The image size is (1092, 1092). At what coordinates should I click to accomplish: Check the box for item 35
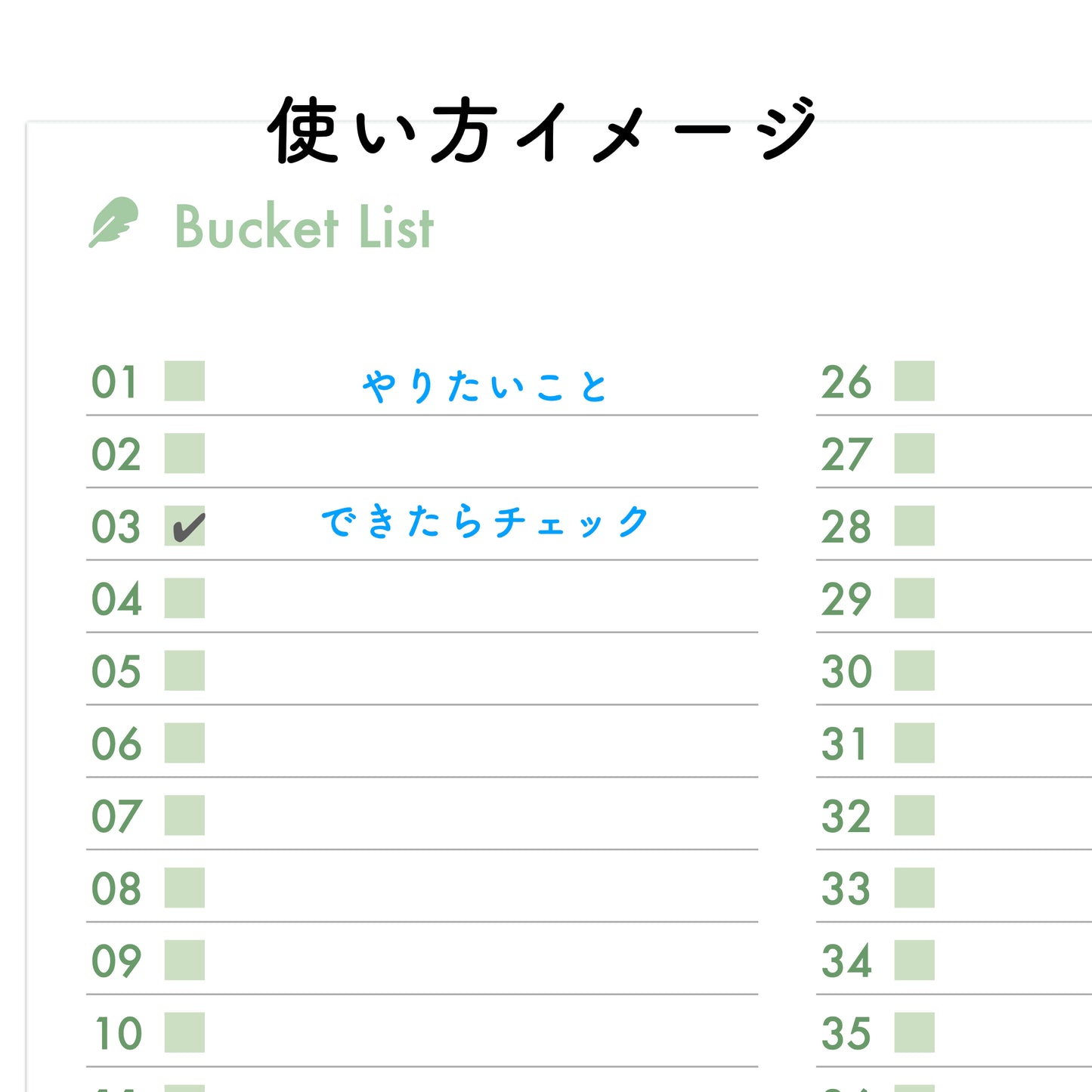point(914,1032)
